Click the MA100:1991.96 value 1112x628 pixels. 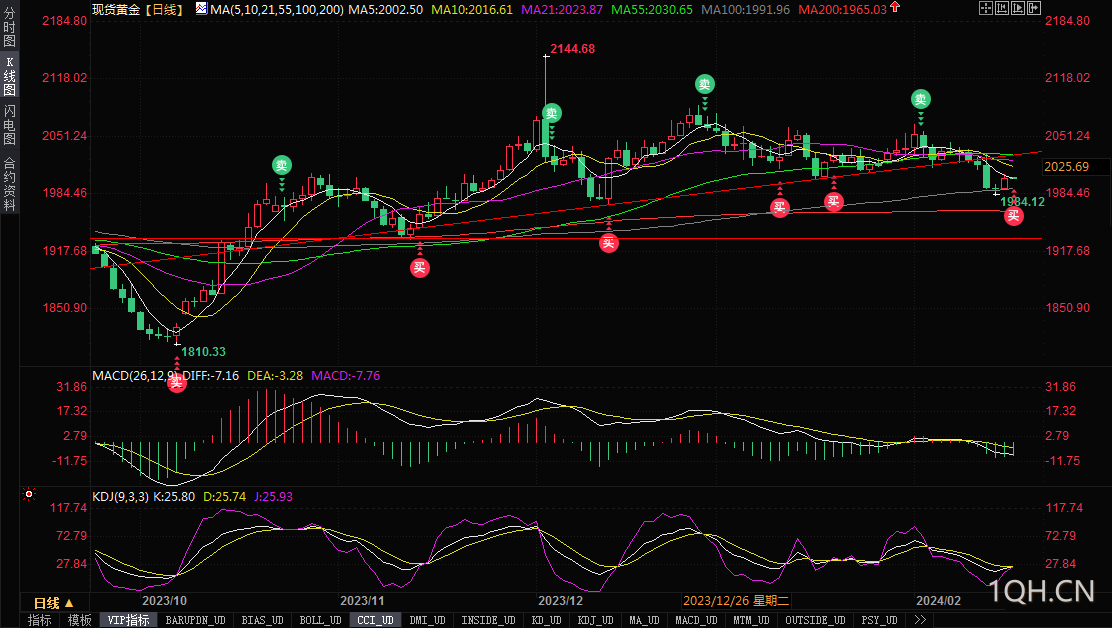(745, 9)
